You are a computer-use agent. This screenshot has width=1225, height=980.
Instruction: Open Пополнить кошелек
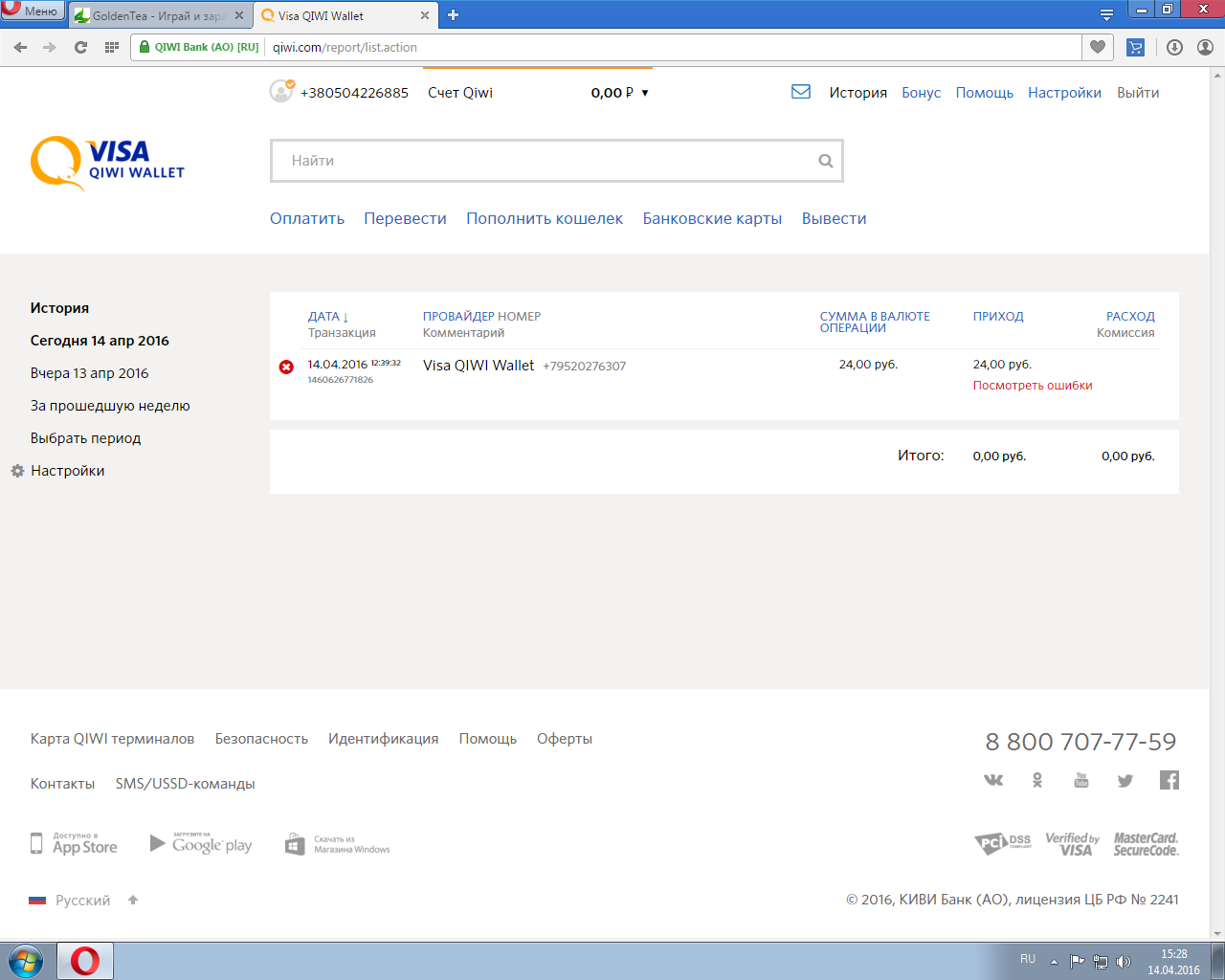545,218
